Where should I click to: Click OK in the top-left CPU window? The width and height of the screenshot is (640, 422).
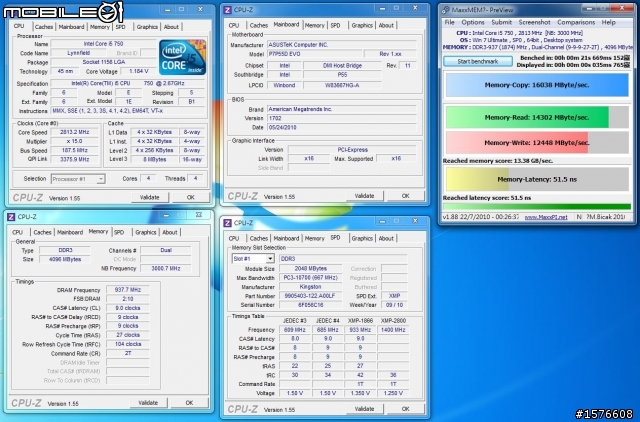pos(191,198)
